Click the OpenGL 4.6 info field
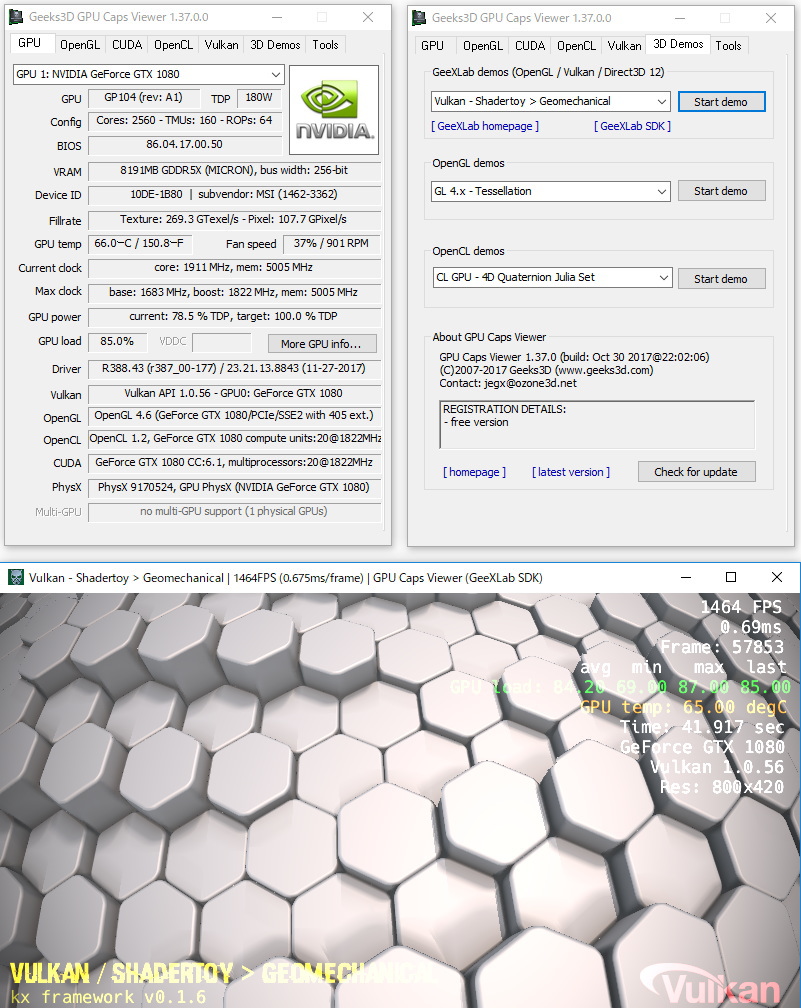The height and width of the screenshot is (1008, 801). (234, 416)
